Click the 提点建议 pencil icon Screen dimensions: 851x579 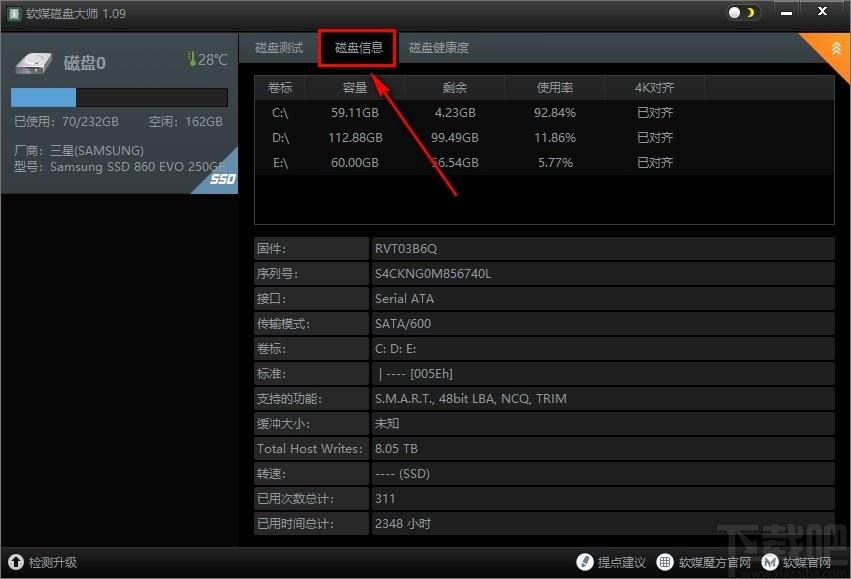click(585, 562)
